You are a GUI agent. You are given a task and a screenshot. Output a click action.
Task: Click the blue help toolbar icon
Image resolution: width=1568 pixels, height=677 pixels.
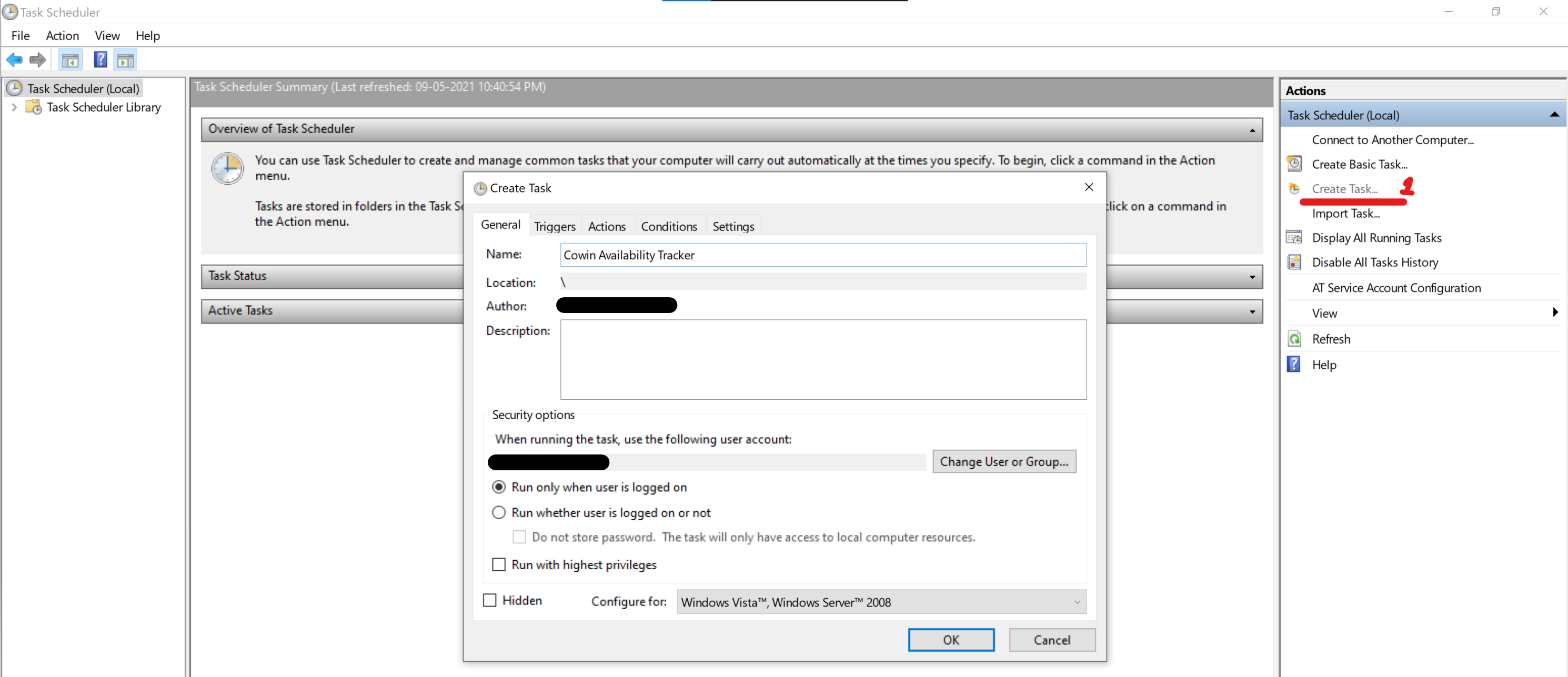coord(100,59)
